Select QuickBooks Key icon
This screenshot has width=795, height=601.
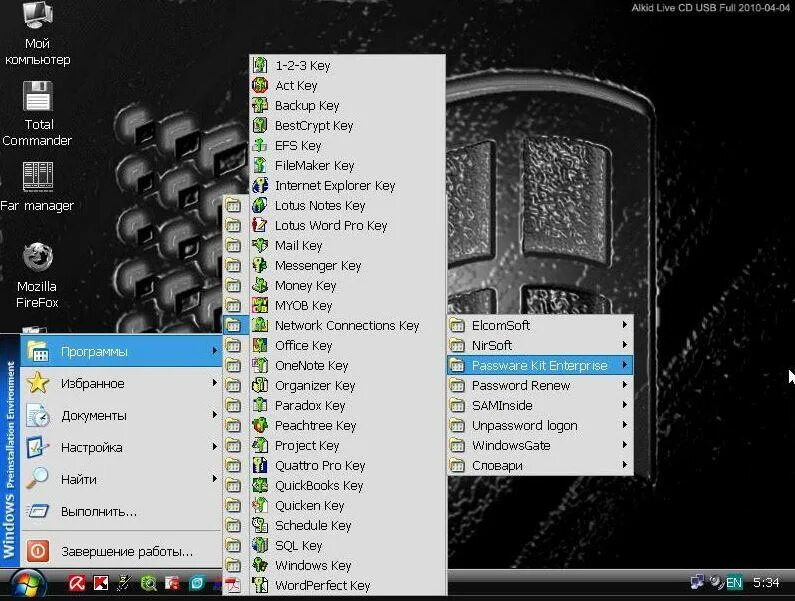point(260,485)
